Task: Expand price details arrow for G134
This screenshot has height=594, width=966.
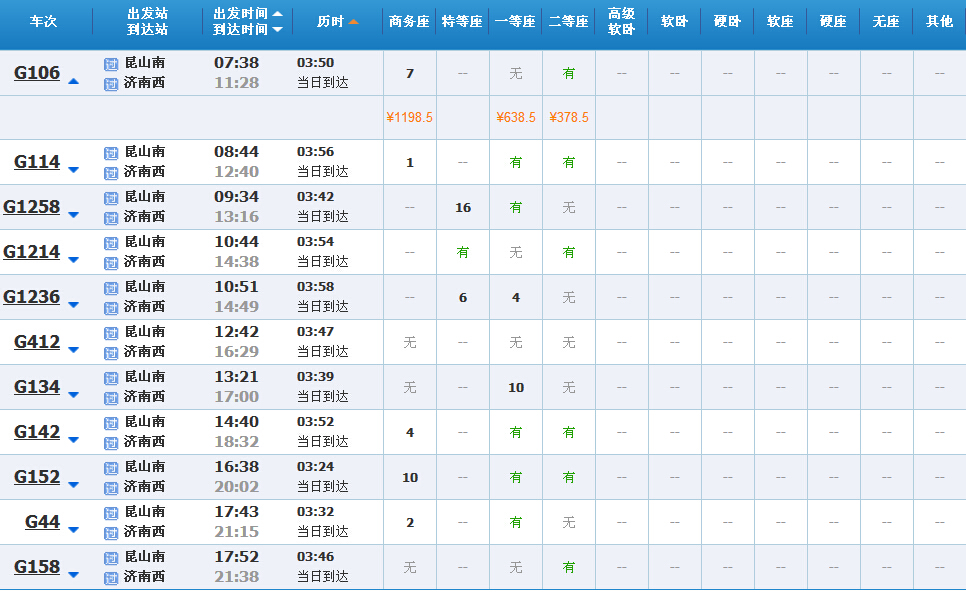Action: click(x=73, y=395)
